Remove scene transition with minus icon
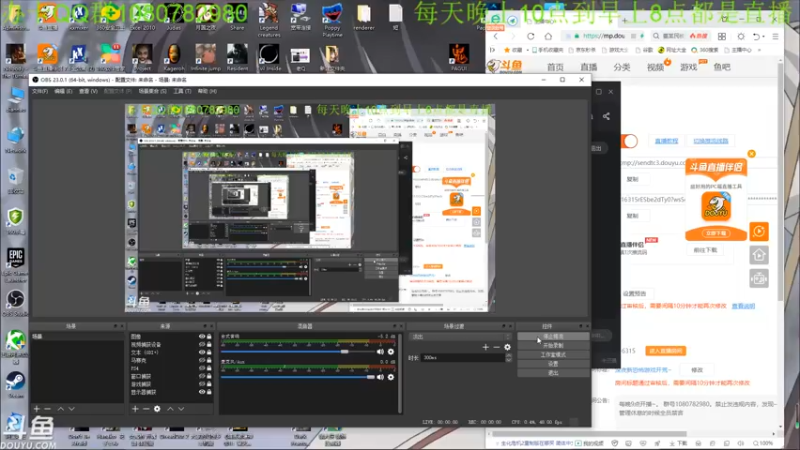Image resolution: width=800 pixels, height=450 pixels. [x=496, y=347]
